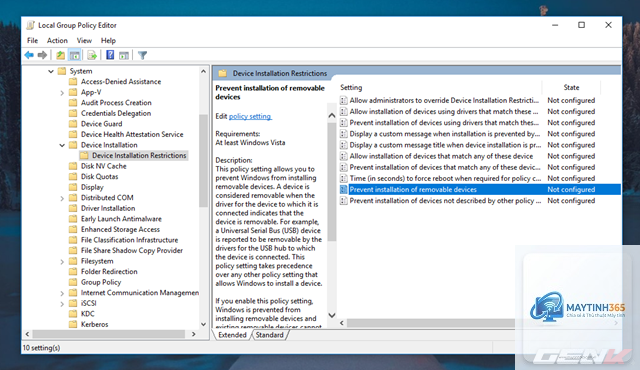Select 'Allow installation of devices using drivers that match these' policy
This screenshot has width=640, height=370.
point(444,111)
